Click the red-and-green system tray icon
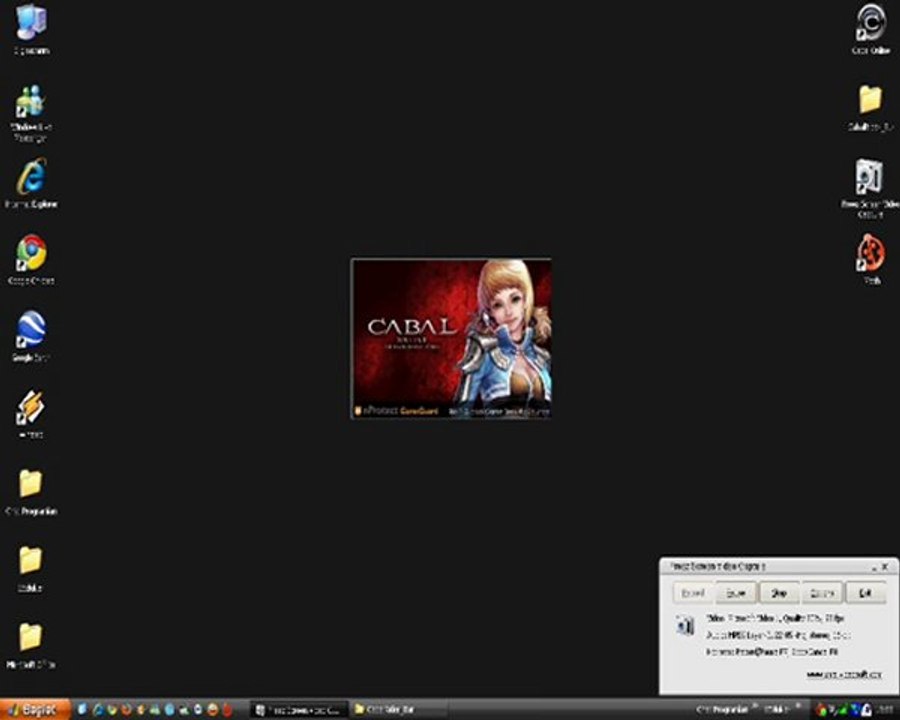Image resolution: width=900 pixels, height=720 pixels. (x=821, y=710)
